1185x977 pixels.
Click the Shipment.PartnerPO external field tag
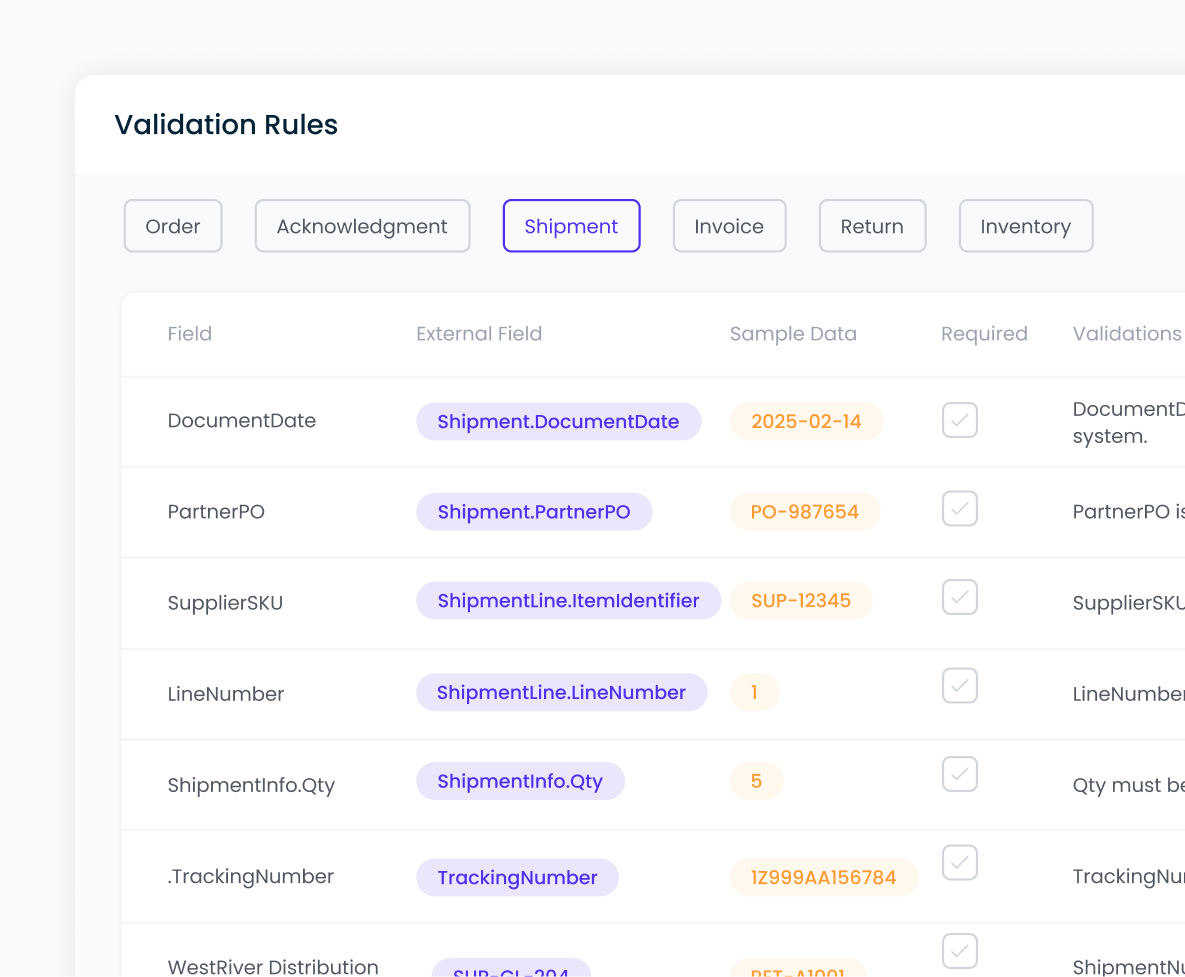pos(534,512)
